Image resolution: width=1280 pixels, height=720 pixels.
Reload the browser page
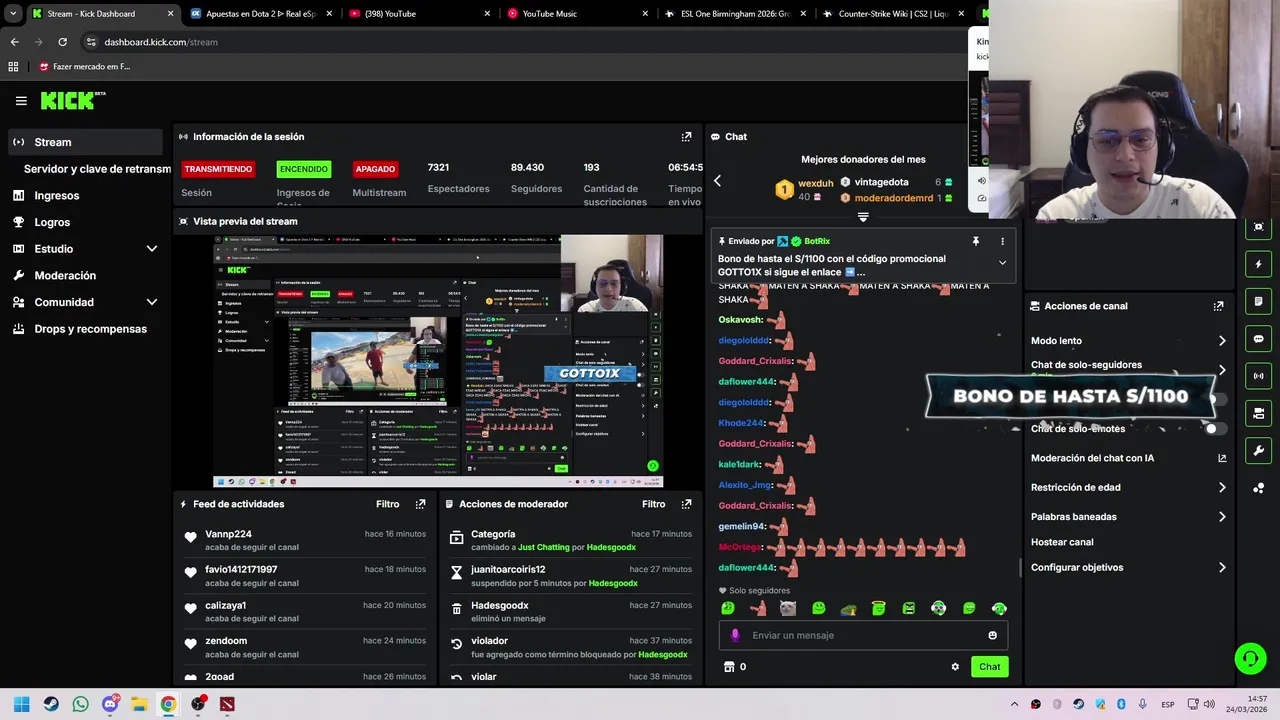click(62, 42)
